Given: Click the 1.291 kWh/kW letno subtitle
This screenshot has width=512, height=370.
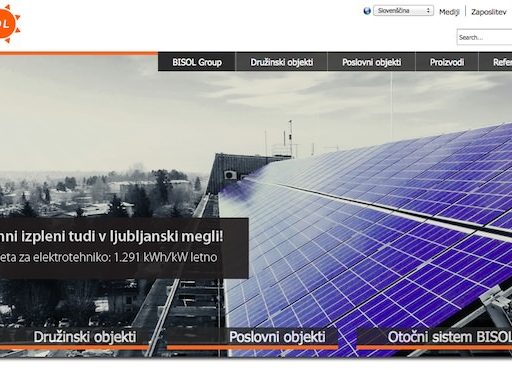Looking at the screenshot, I should point(108,257).
